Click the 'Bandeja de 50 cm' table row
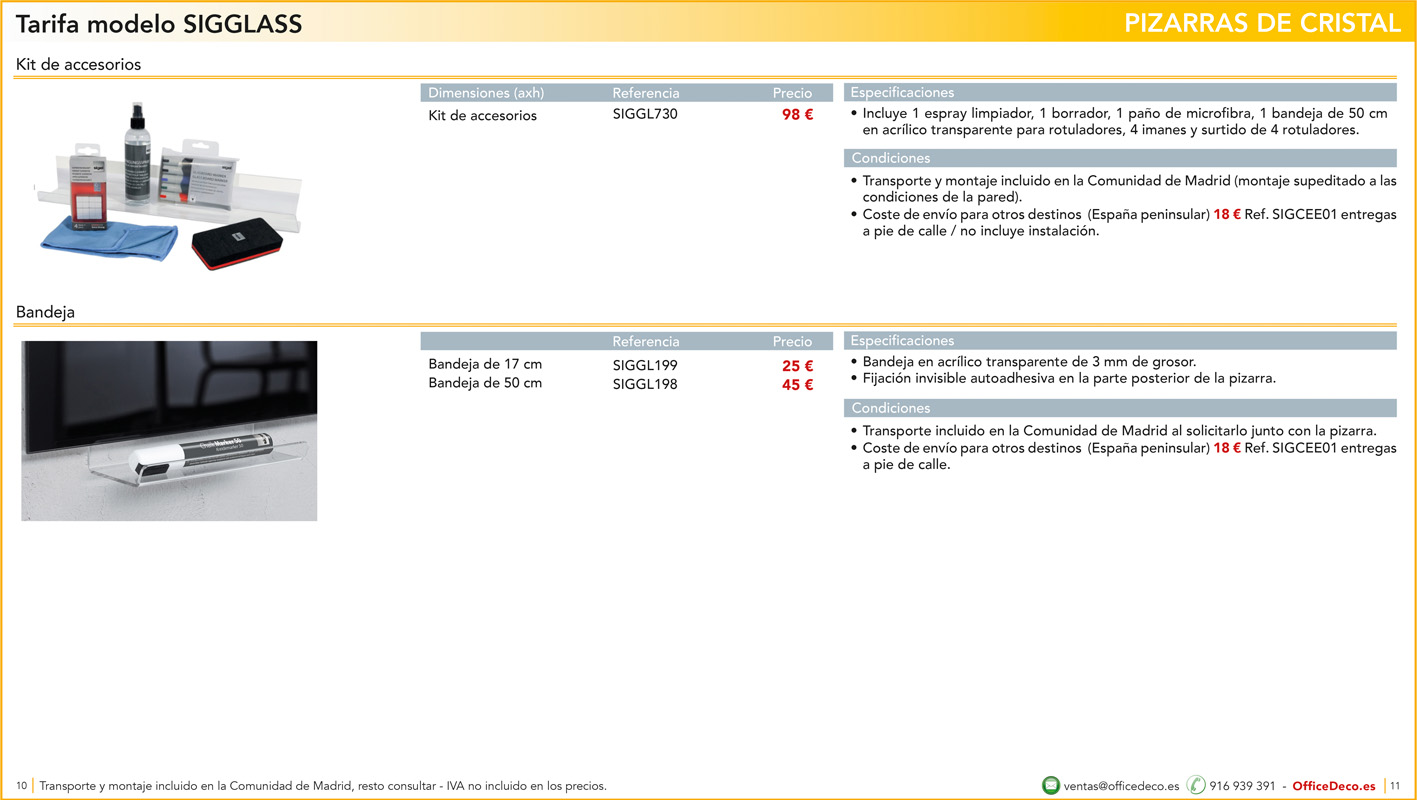This screenshot has width=1417, height=800. [485, 383]
